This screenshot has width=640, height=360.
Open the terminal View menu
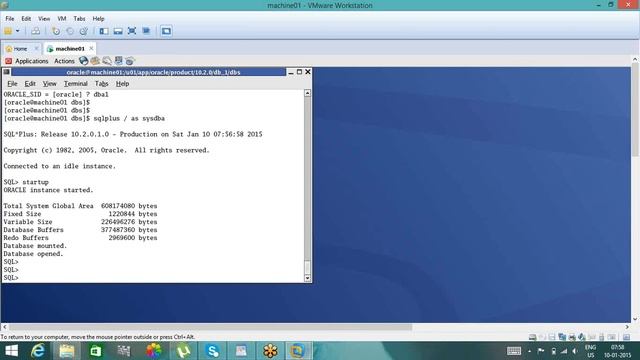click(49, 84)
